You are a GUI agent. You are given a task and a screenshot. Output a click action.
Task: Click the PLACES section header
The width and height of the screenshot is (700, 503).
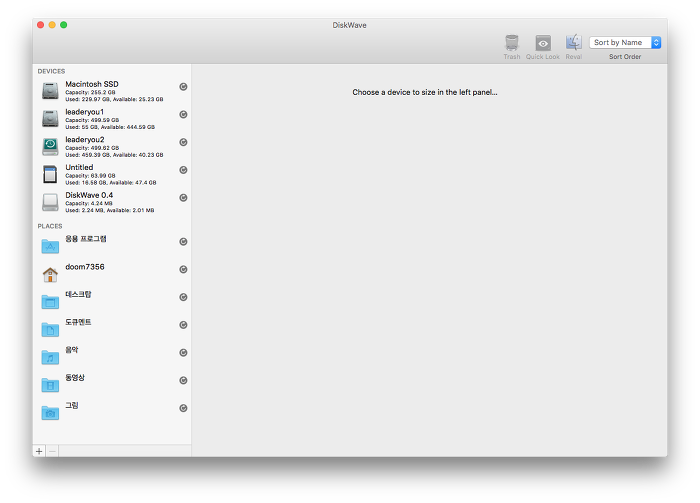tap(50, 226)
